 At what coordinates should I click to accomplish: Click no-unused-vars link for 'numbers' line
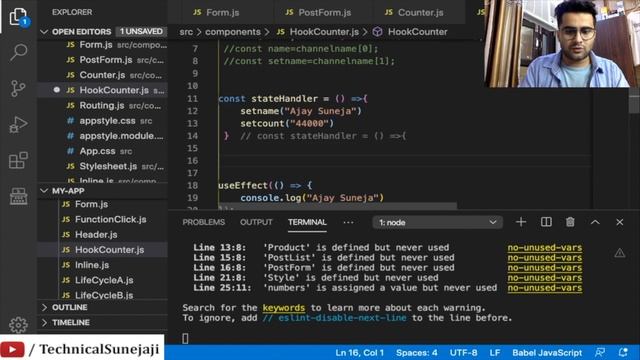545,288
